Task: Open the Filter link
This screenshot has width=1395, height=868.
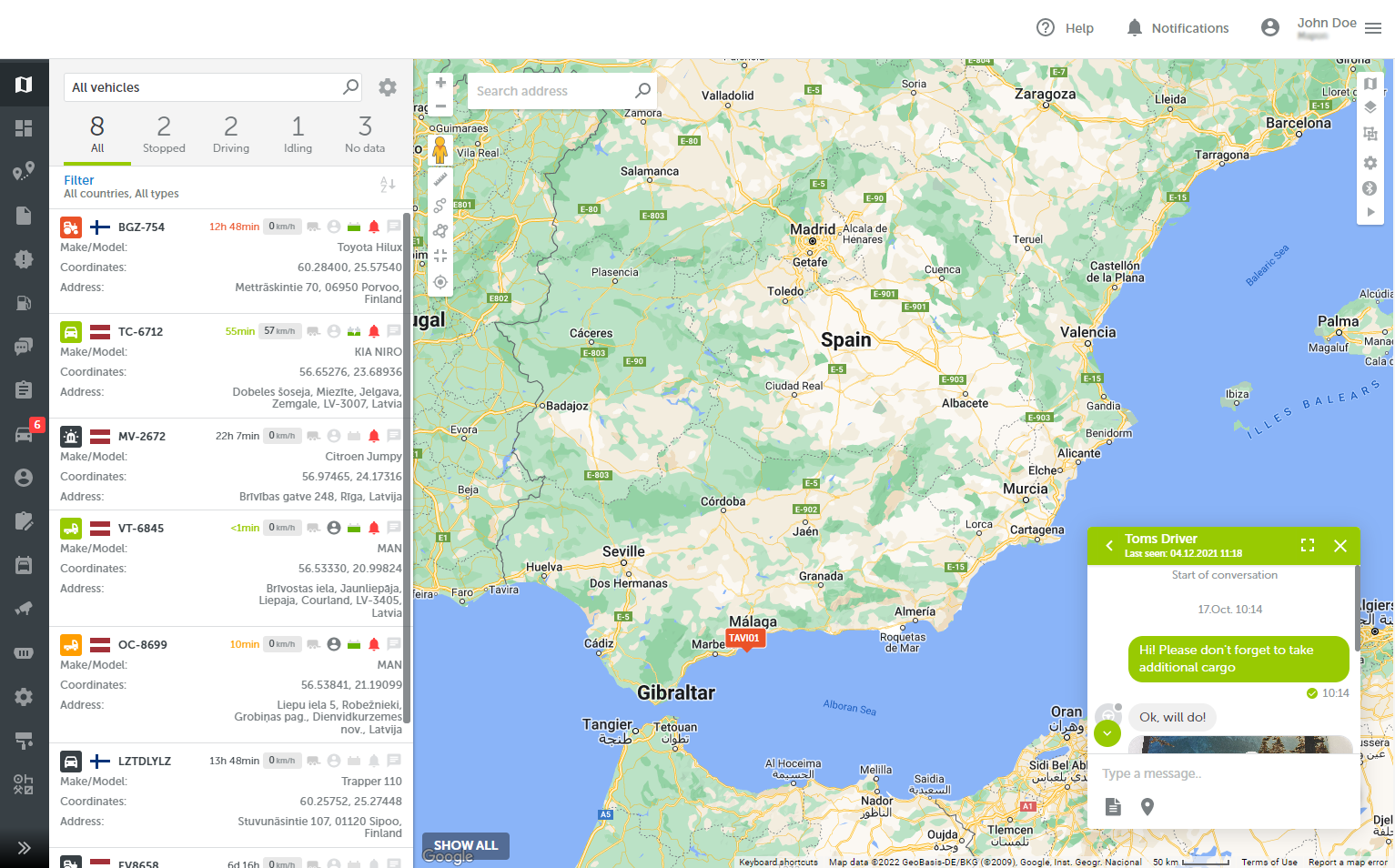Action: point(79,180)
